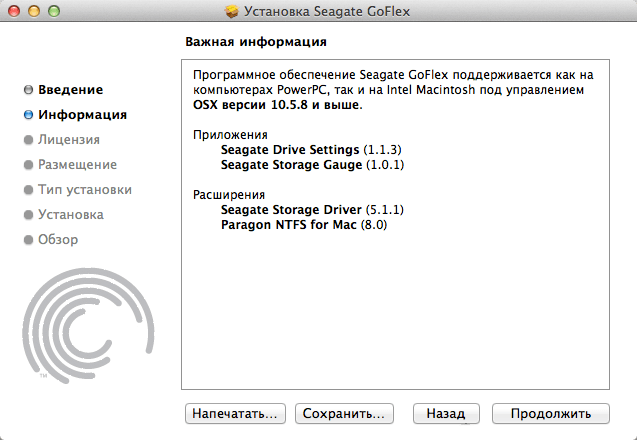Close the installer with red button
This screenshot has width=637, height=440.
14,11
